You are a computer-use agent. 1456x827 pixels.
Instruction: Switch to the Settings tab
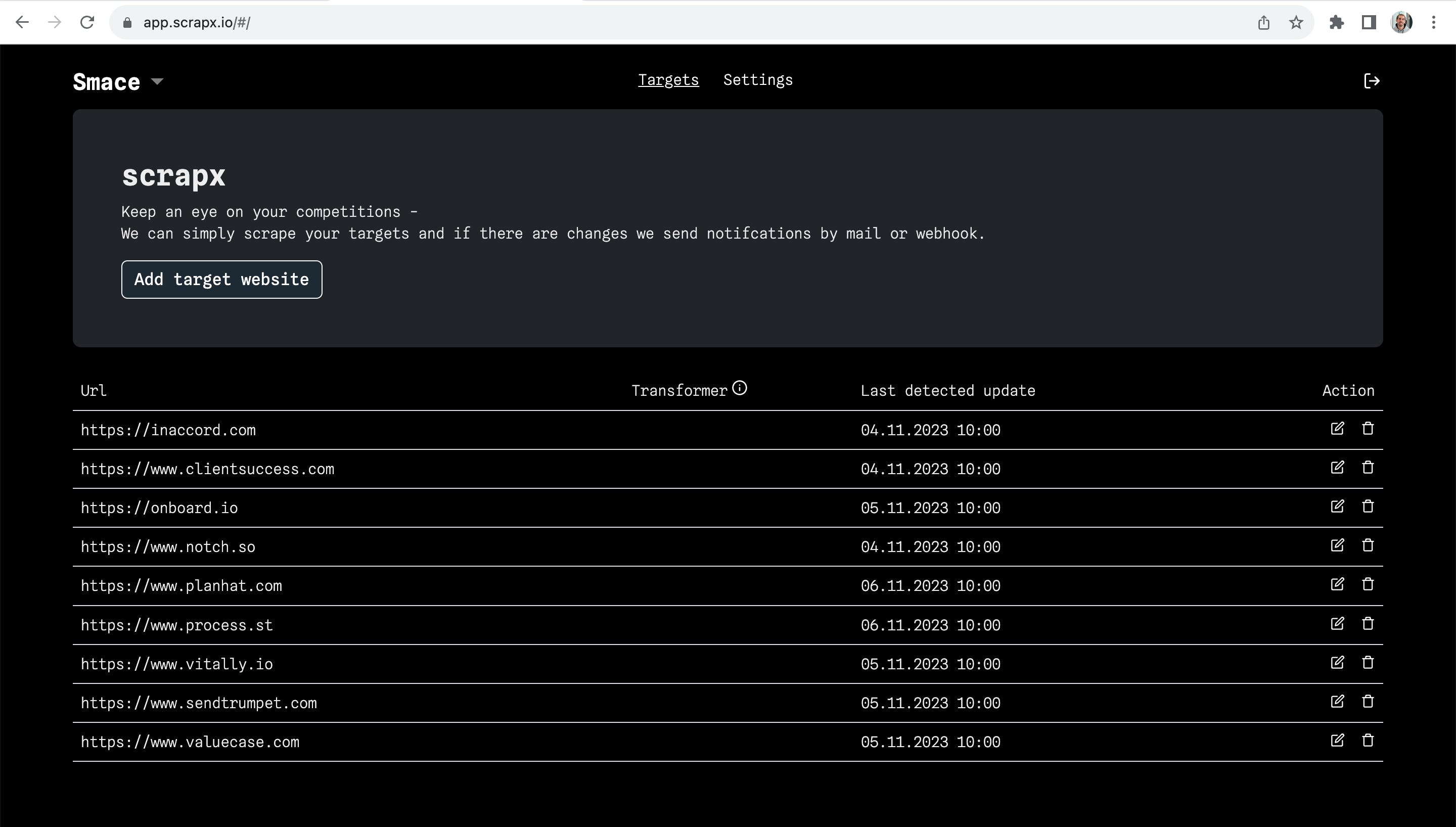757,80
